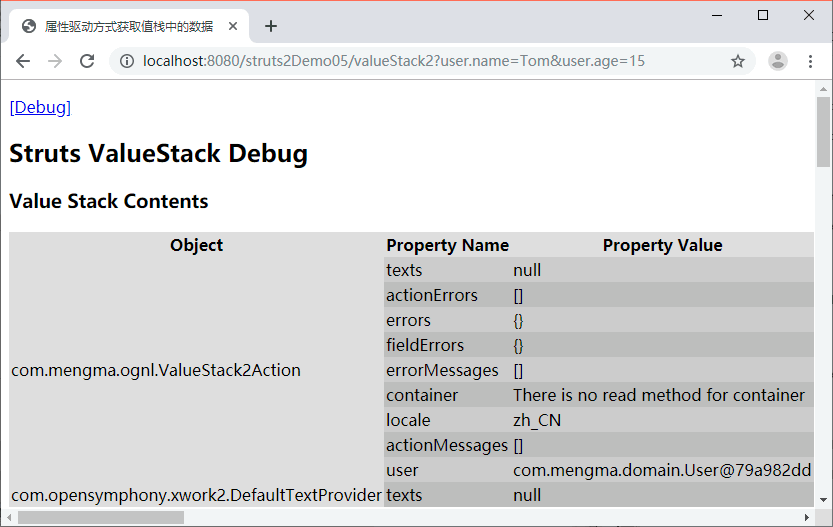Click the Property Value column header
Screen dimensions: 833x527
pyautogui.click(x=662, y=245)
